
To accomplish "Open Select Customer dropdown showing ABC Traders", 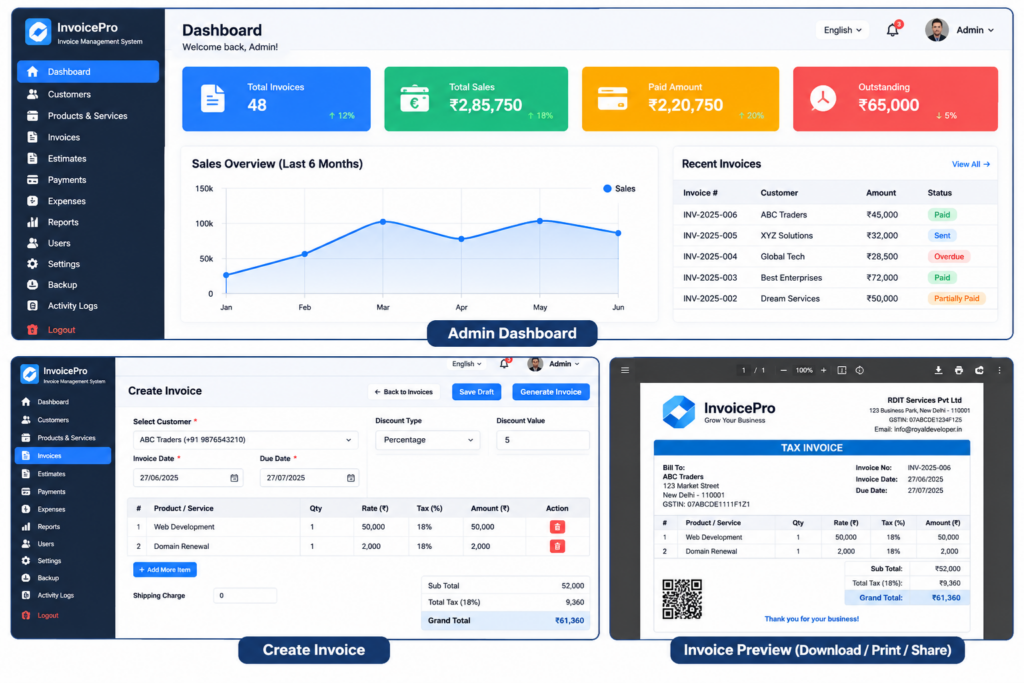I will (x=245, y=439).
